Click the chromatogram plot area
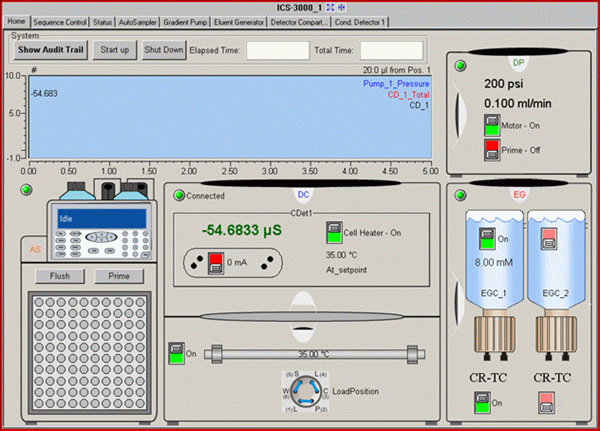The height and width of the screenshot is (431, 600). pyautogui.click(x=230, y=117)
